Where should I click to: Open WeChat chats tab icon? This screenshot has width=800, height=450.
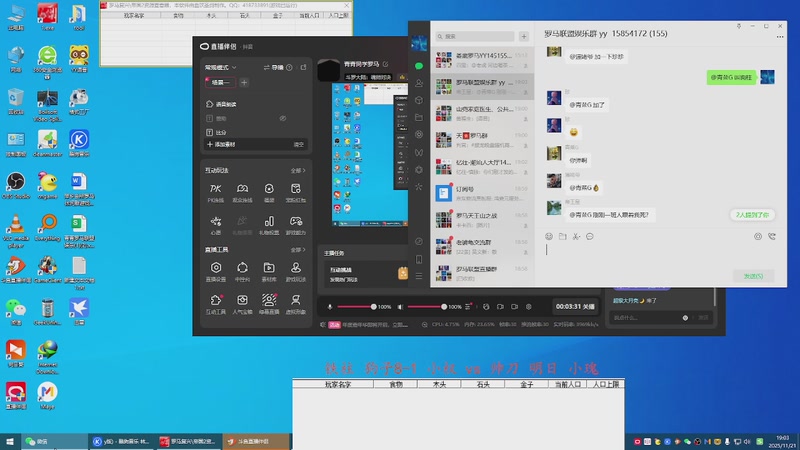[x=419, y=66]
